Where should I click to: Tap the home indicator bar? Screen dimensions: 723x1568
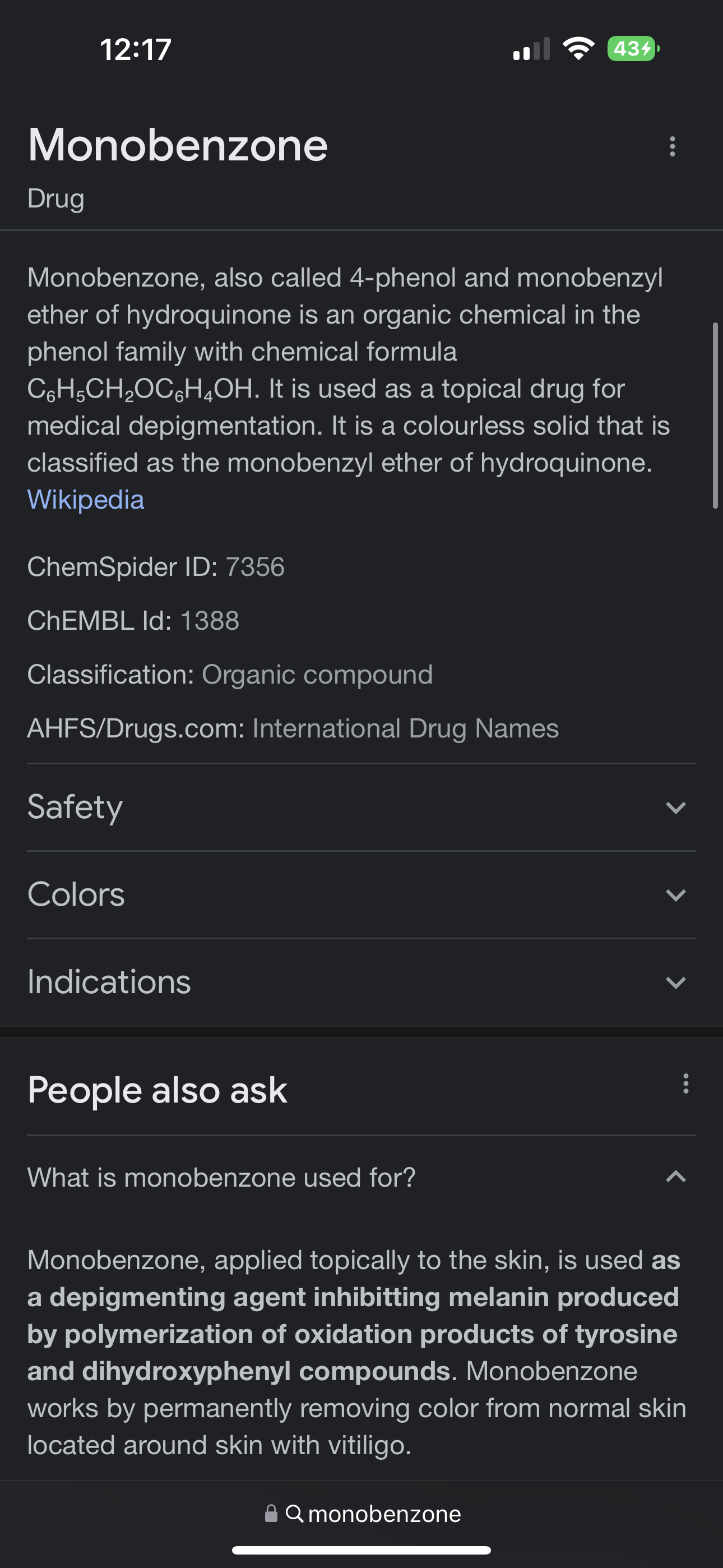(x=361, y=1549)
